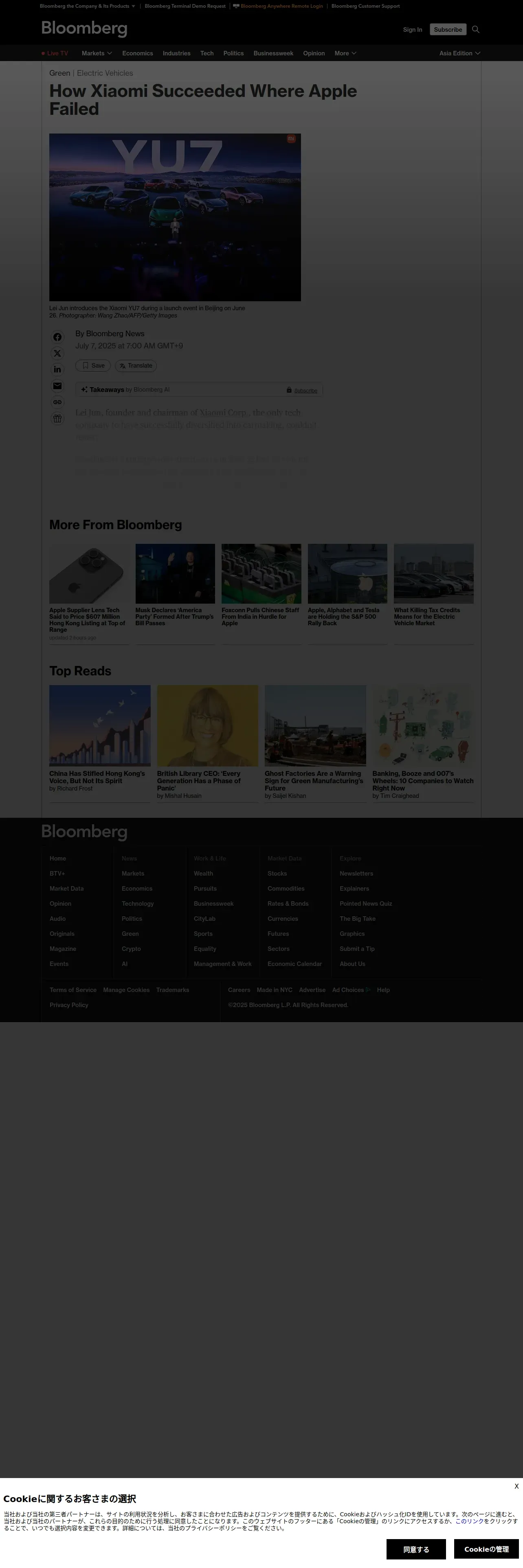Click footer Terms of Service link
This screenshot has width=523, height=1568.
point(73,990)
